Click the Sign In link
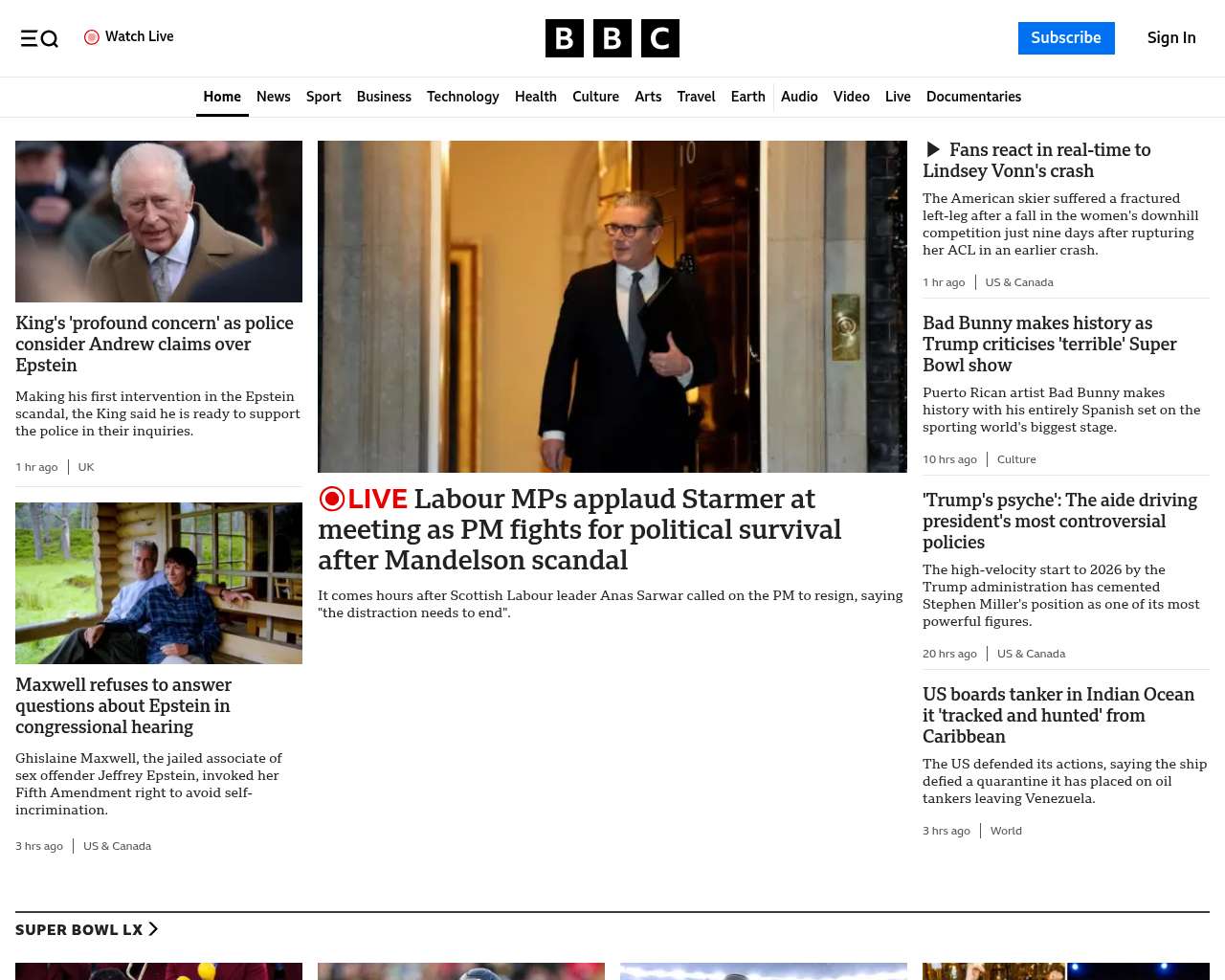This screenshot has width=1225, height=980. (1171, 38)
